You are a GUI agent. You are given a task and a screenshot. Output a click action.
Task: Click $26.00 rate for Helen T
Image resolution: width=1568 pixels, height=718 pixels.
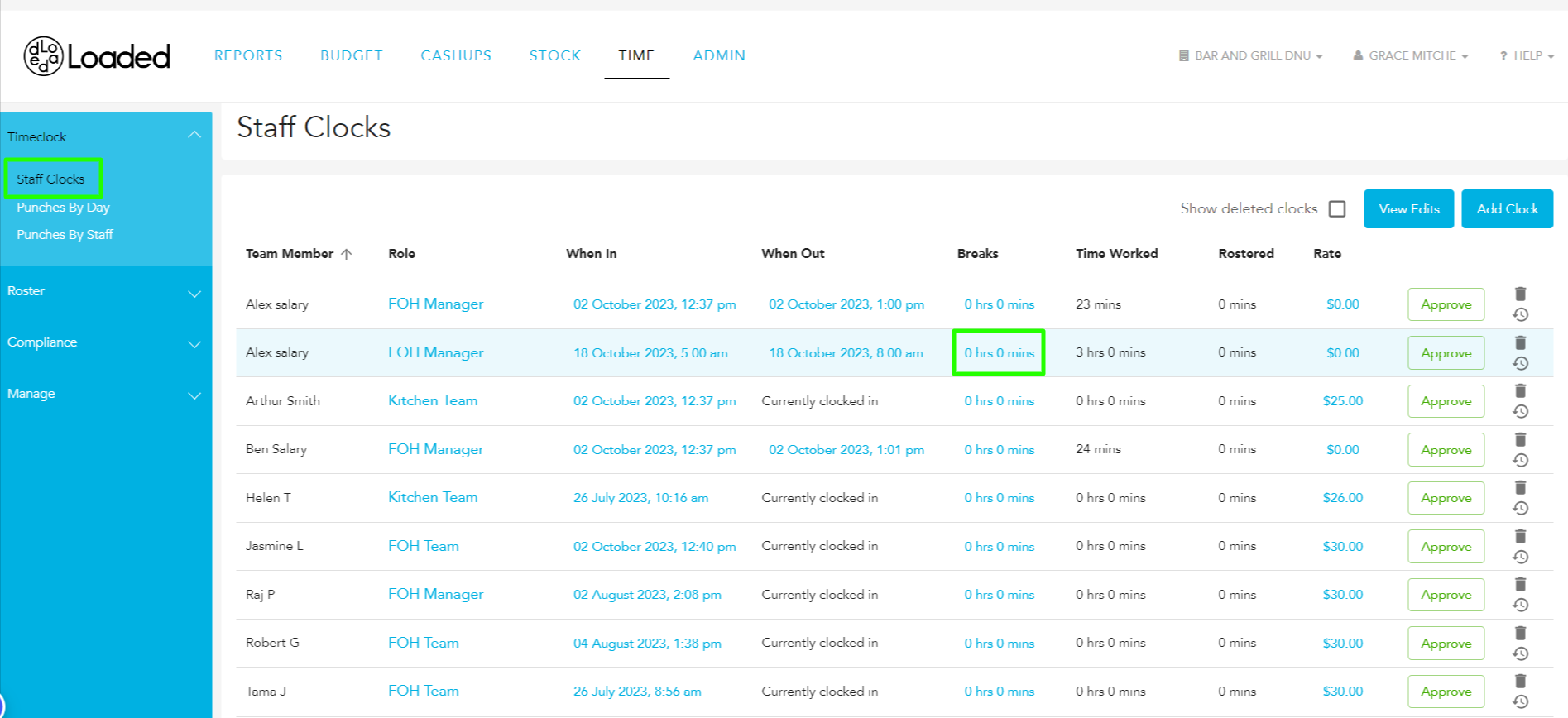tap(1342, 497)
